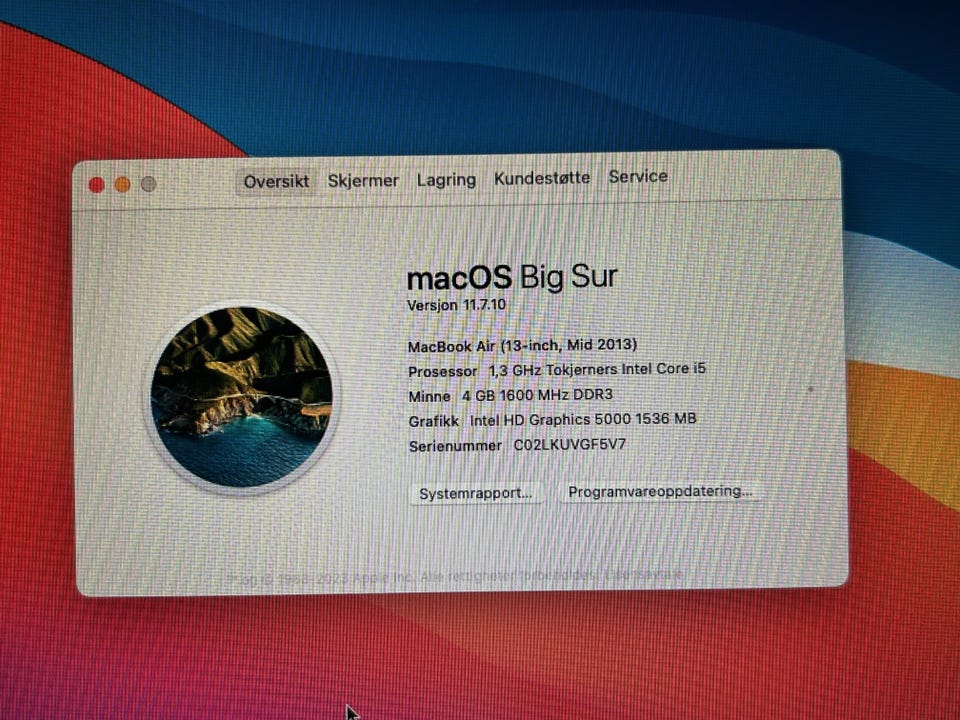Screen dimensions: 960x720
Task: Select MacBook Air (13-inch, Mid 2013) text
Action: click(x=522, y=345)
